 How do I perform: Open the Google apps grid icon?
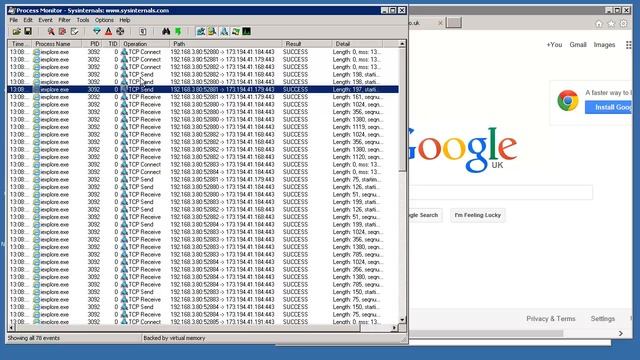click(x=629, y=45)
